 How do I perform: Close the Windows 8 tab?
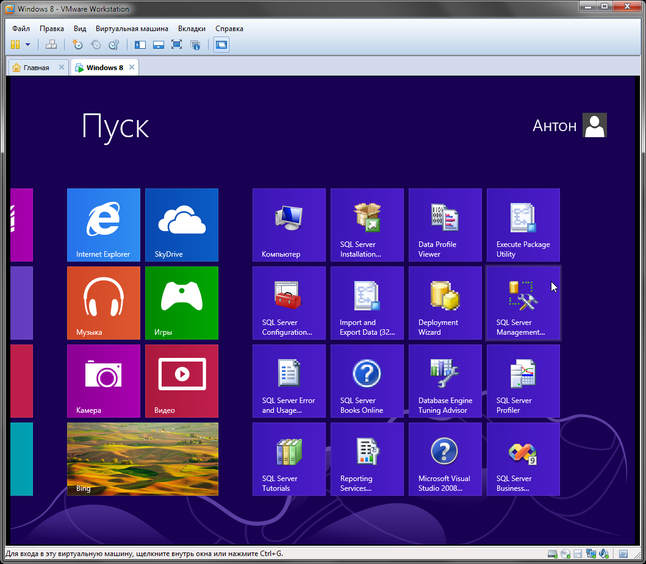pos(131,67)
